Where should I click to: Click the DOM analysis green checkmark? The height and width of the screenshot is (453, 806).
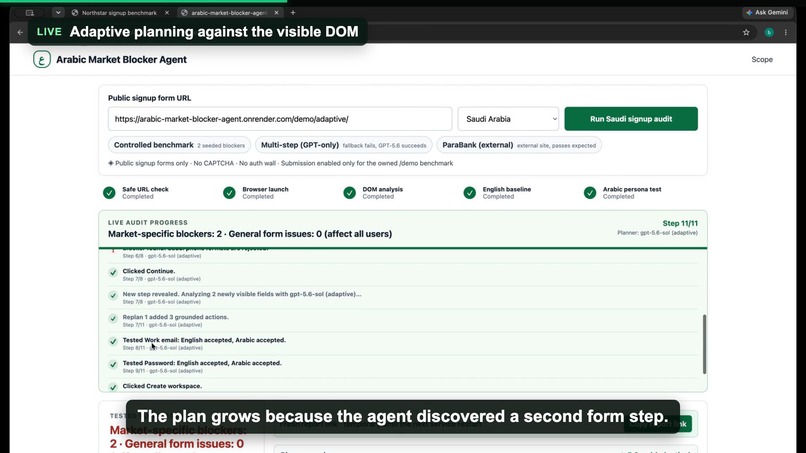tap(350, 193)
